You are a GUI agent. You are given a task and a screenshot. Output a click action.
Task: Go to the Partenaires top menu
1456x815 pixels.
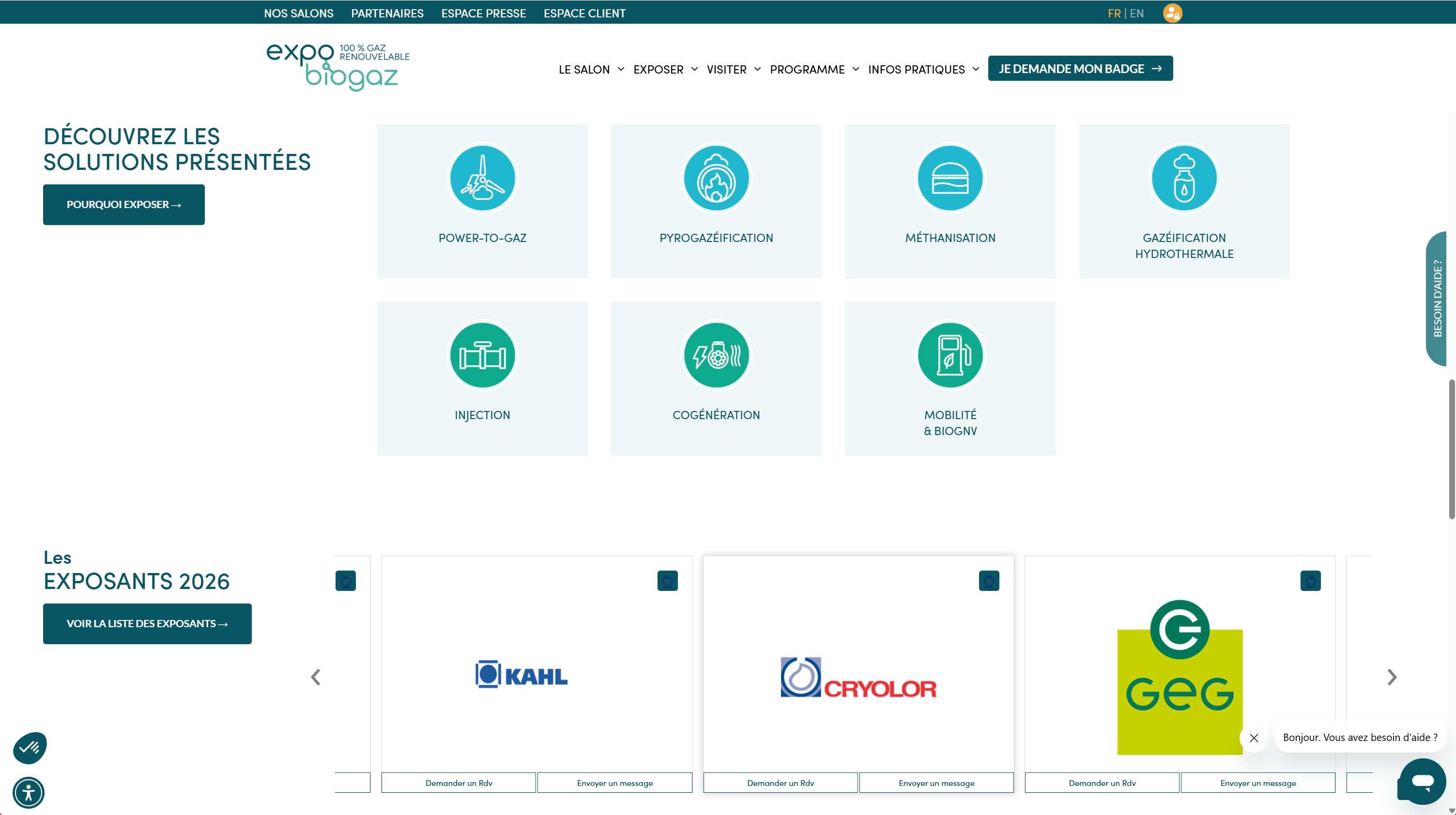coord(387,13)
